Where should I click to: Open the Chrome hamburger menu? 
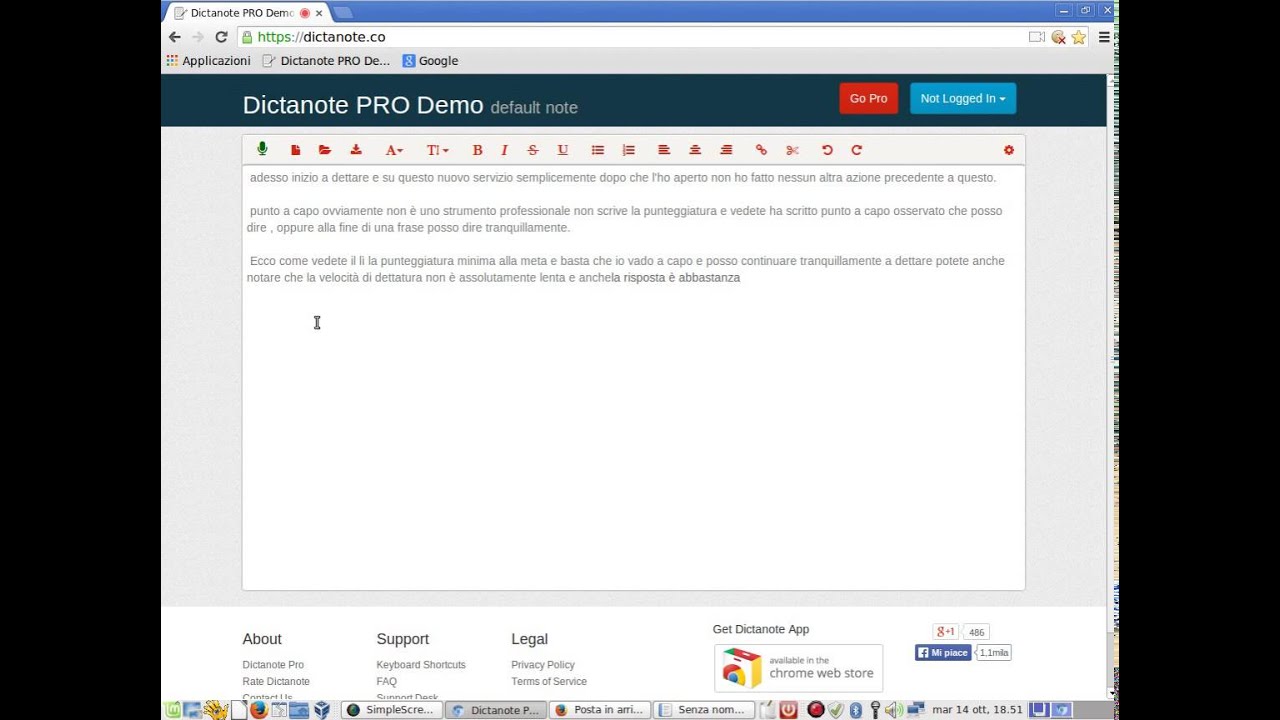(x=1104, y=37)
